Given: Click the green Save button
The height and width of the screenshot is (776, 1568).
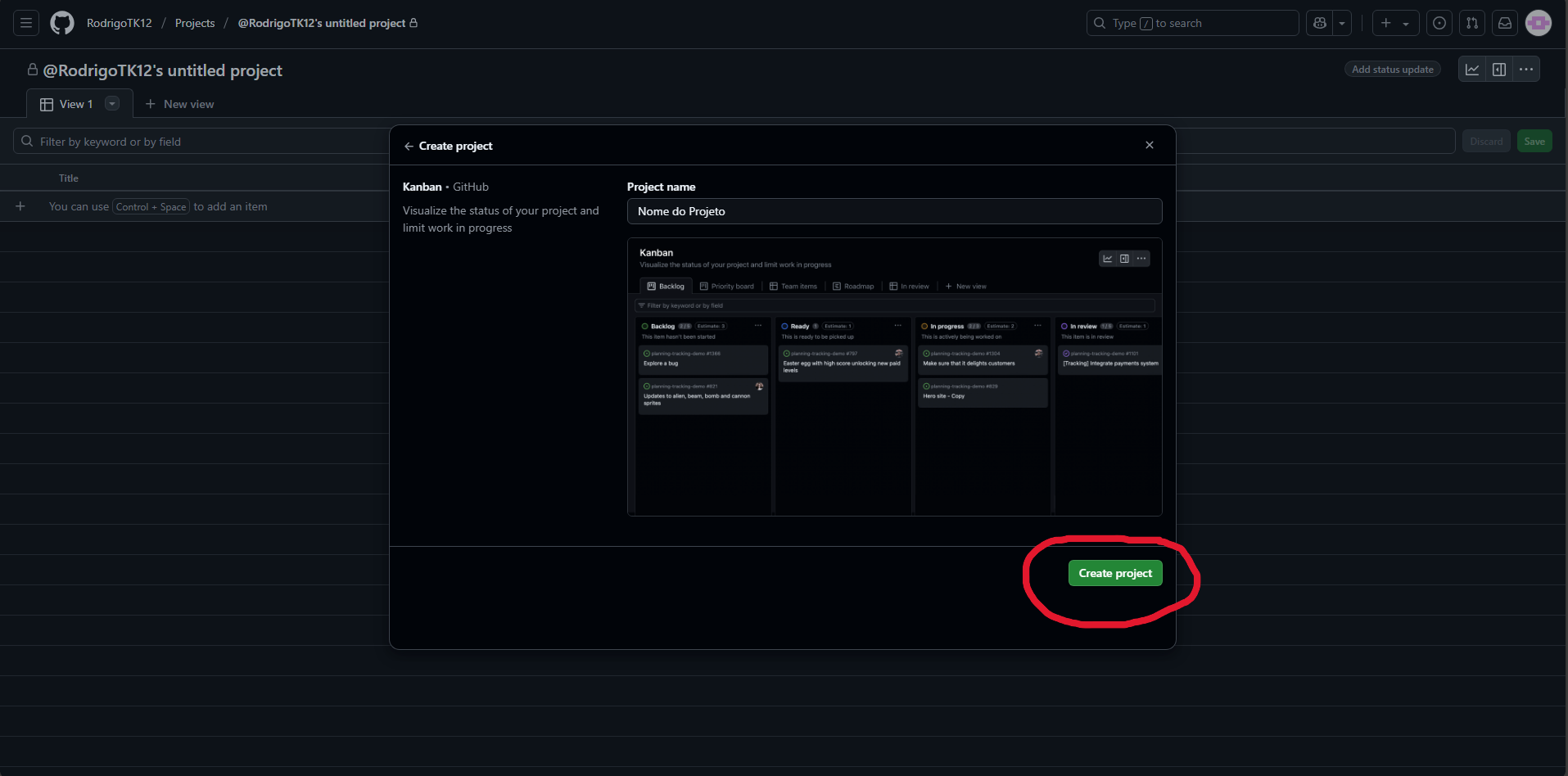Looking at the screenshot, I should coord(1534,141).
